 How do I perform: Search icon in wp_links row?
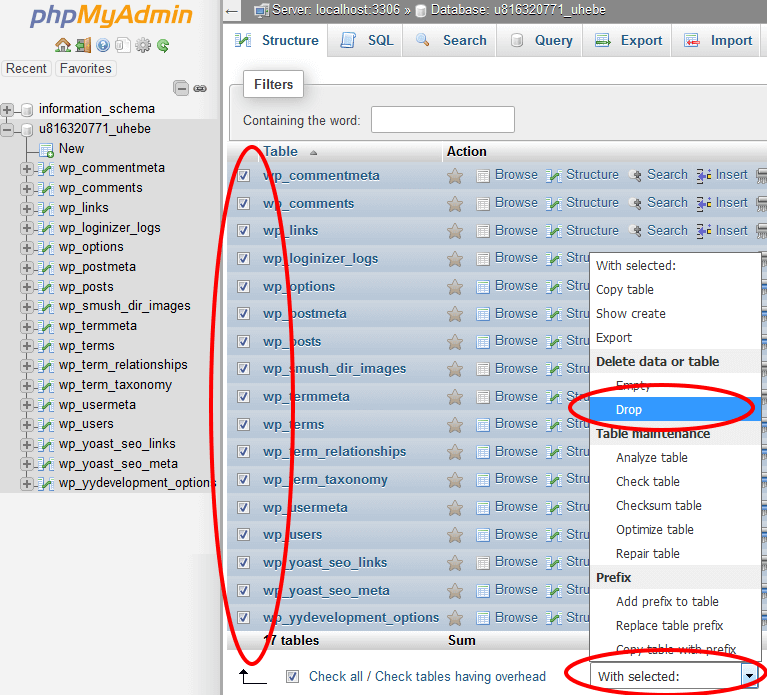click(635, 231)
